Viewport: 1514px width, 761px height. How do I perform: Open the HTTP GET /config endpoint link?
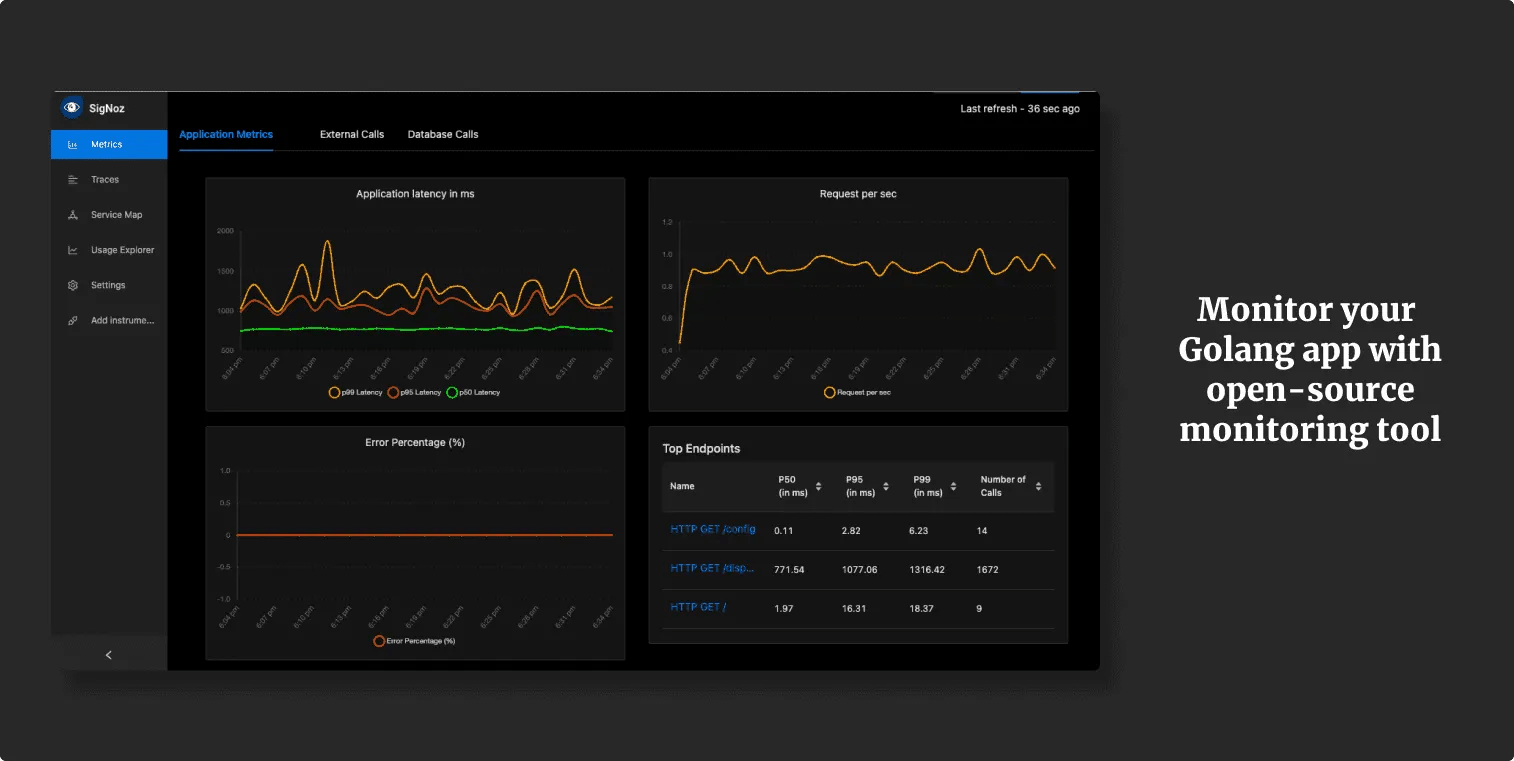pyautogui.click(x=712, y=530)
